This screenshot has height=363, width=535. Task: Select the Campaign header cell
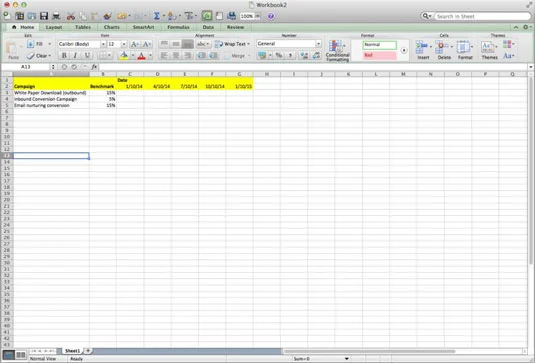(x=51, y=86)
